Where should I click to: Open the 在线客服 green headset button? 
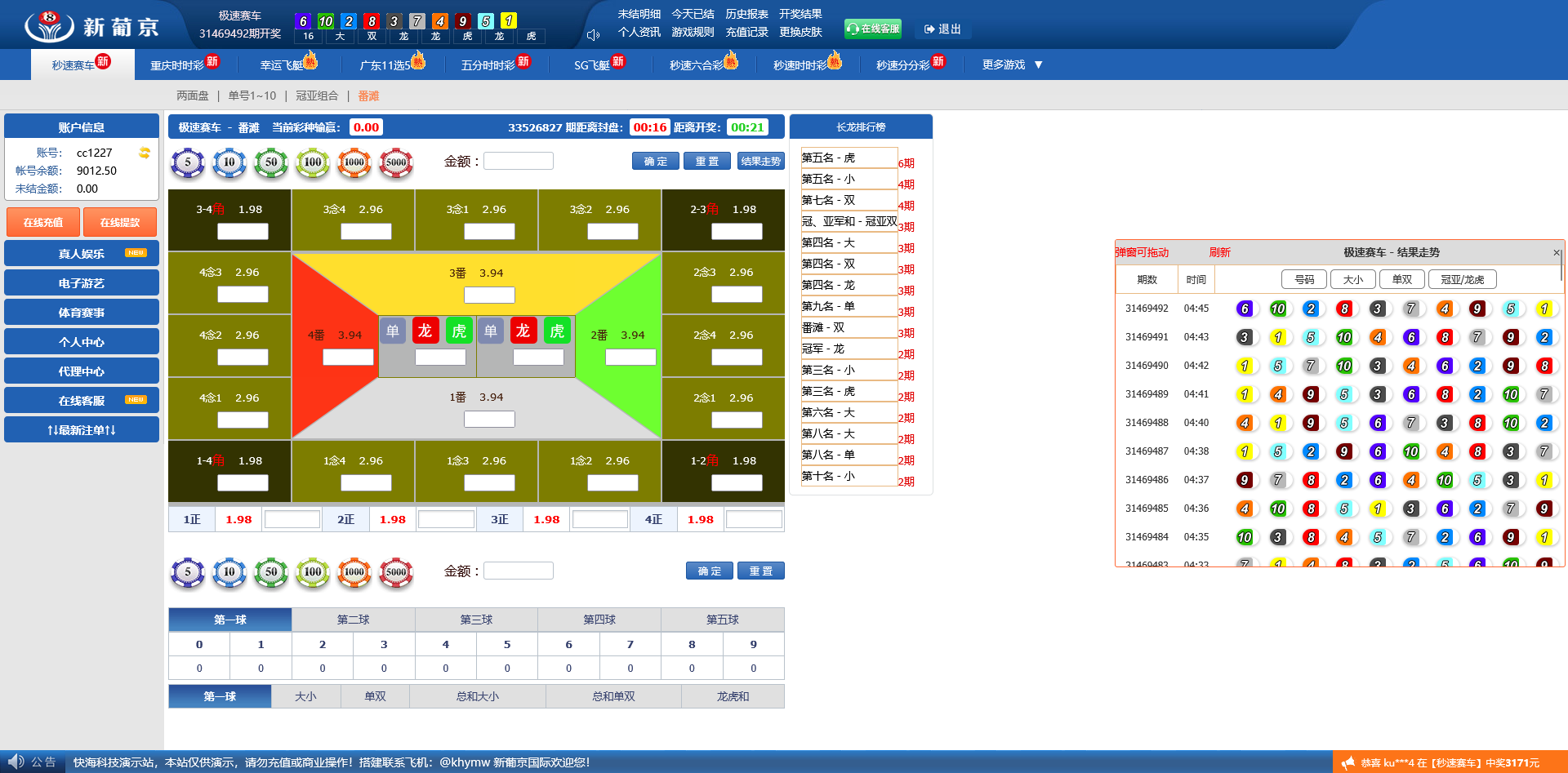(x=872, y=29)
